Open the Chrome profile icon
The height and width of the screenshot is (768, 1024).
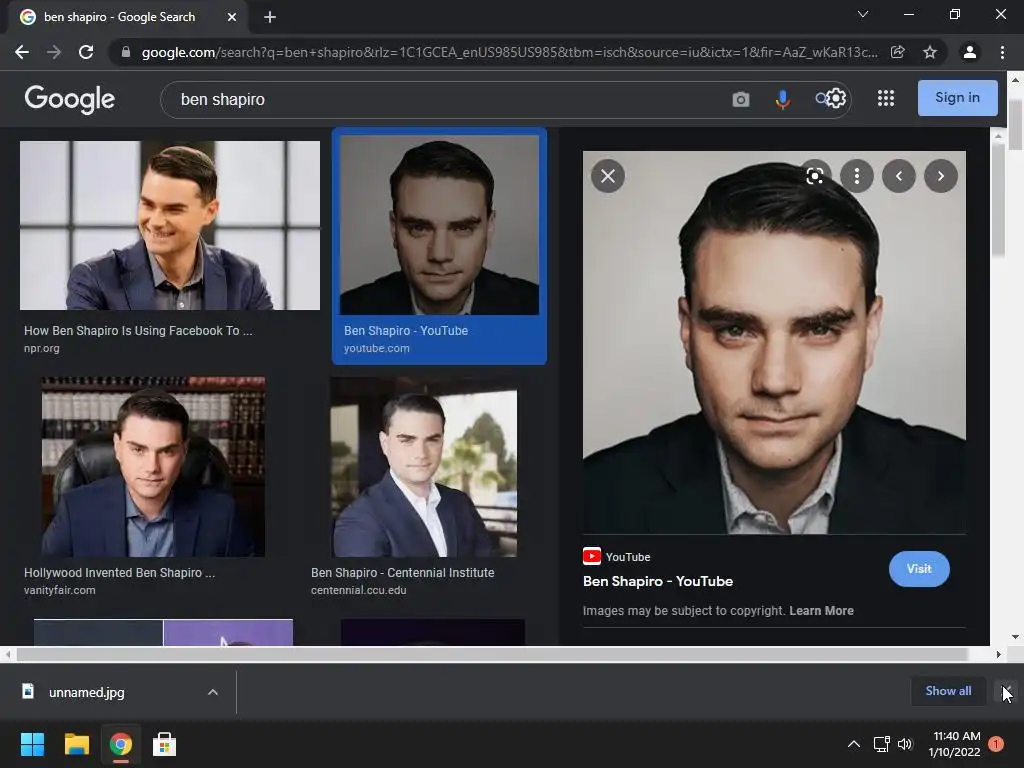pos(970,52)
